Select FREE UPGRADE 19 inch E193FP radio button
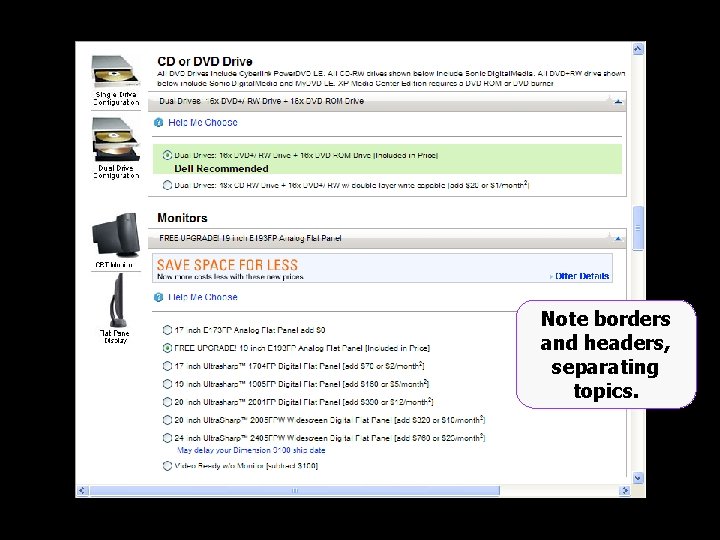720x540 pixels. [167, 348]
